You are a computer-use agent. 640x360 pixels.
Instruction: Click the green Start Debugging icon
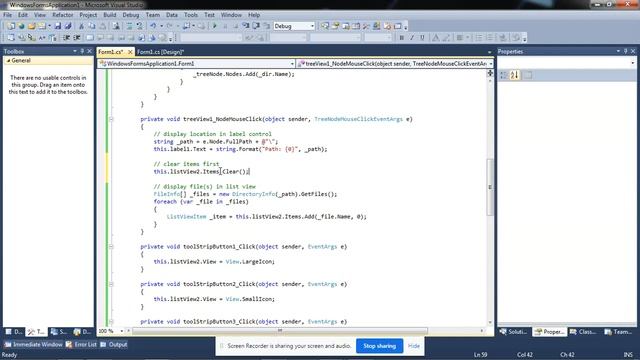(x=215, y=26)
